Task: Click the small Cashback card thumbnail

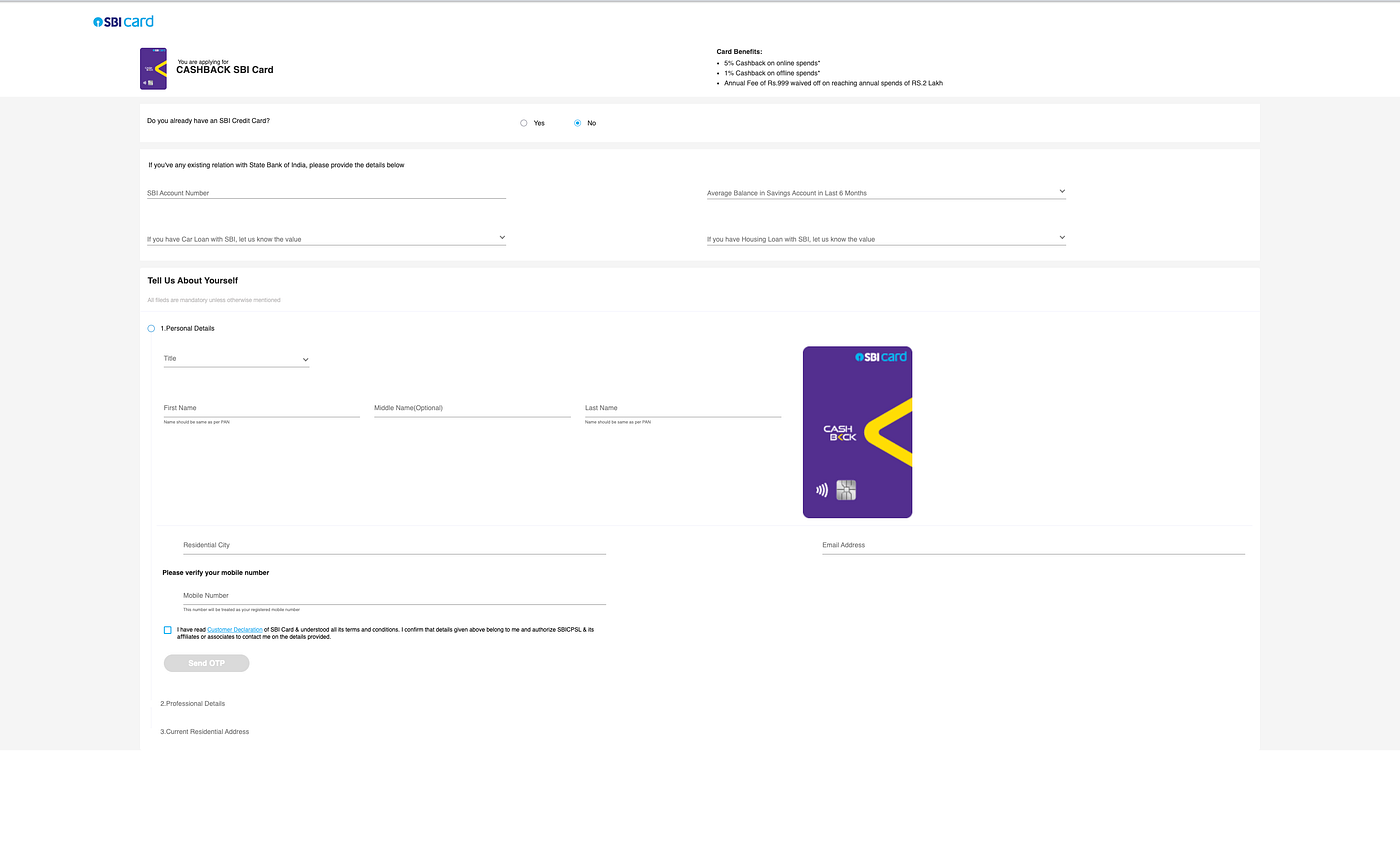Action: (153, 69)
